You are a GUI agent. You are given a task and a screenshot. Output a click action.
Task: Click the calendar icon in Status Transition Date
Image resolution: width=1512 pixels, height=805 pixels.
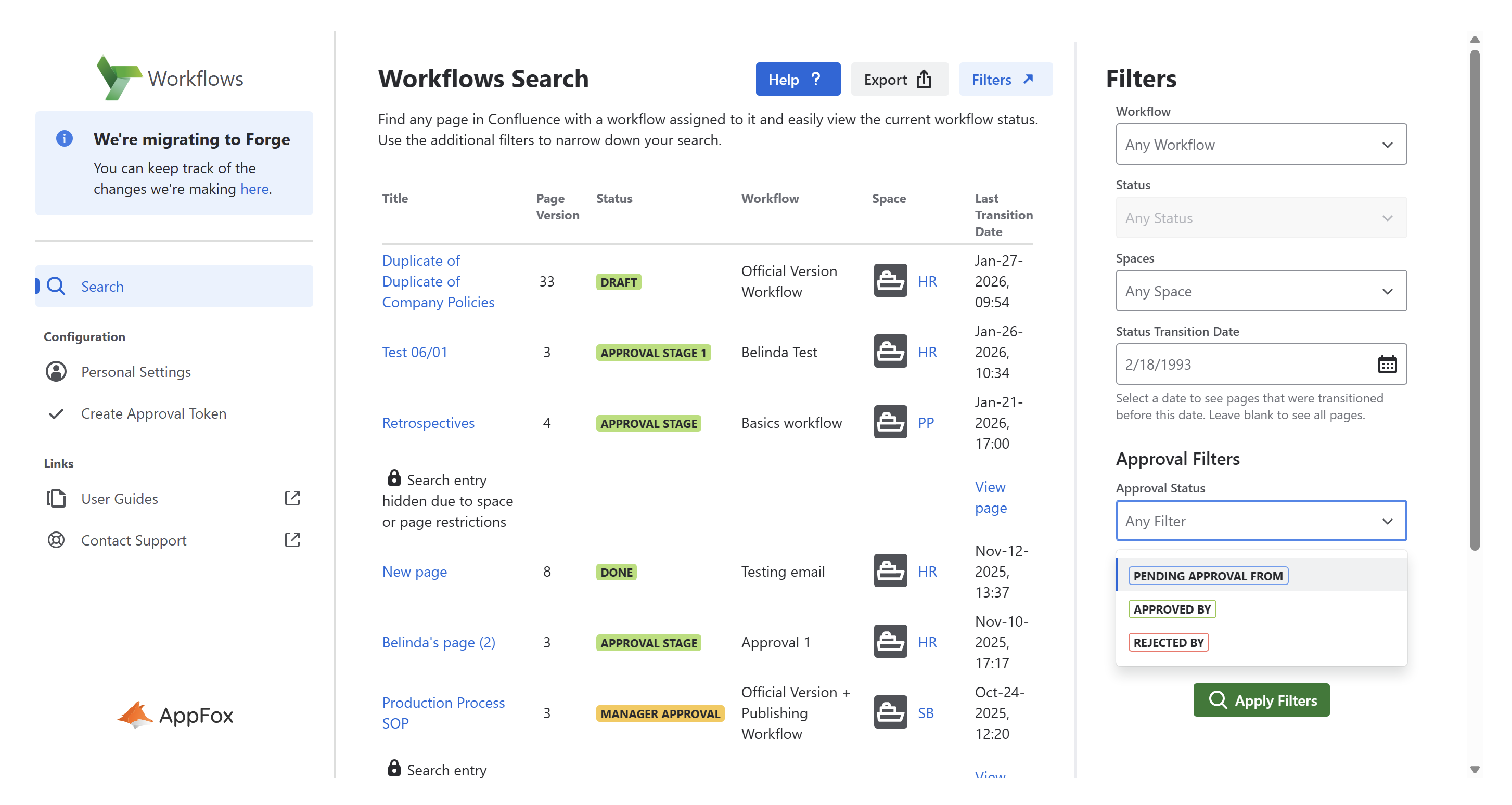(x=1387, y=365)
